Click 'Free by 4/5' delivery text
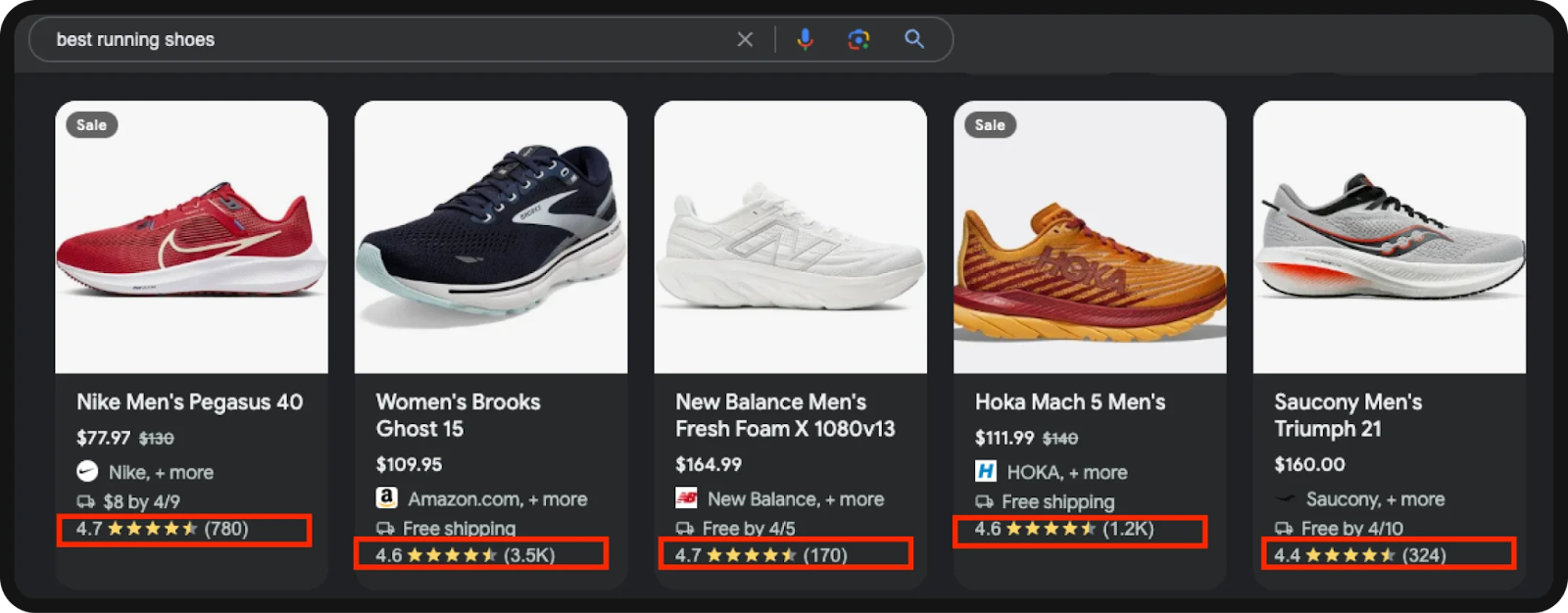Viewport: 1568px width, 613px height. point(749,529)
